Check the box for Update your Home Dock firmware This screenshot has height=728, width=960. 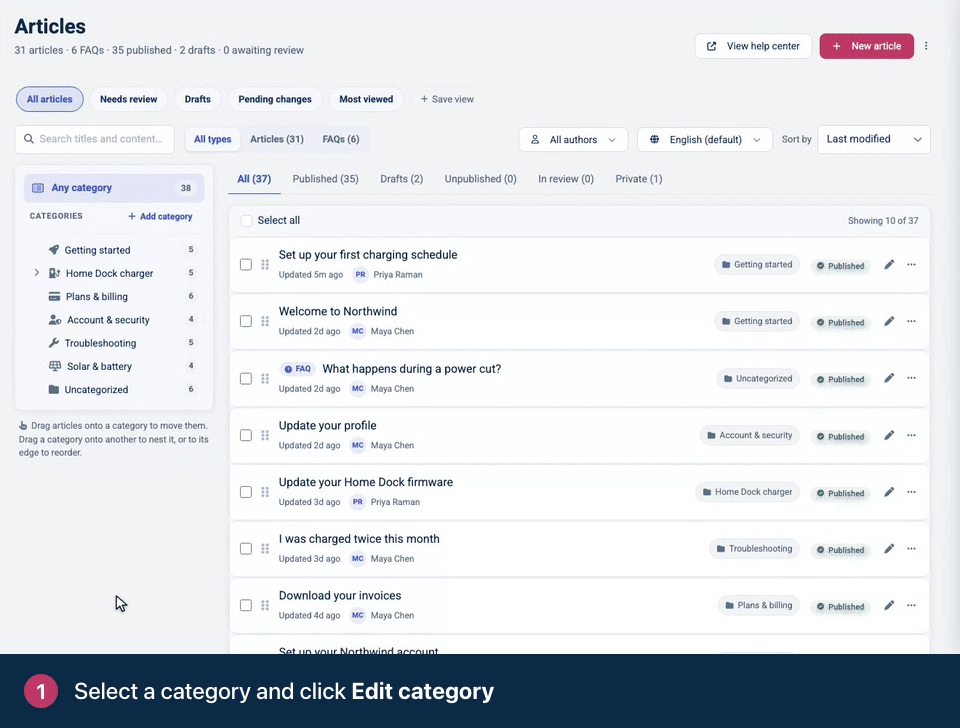coord(246,492)
